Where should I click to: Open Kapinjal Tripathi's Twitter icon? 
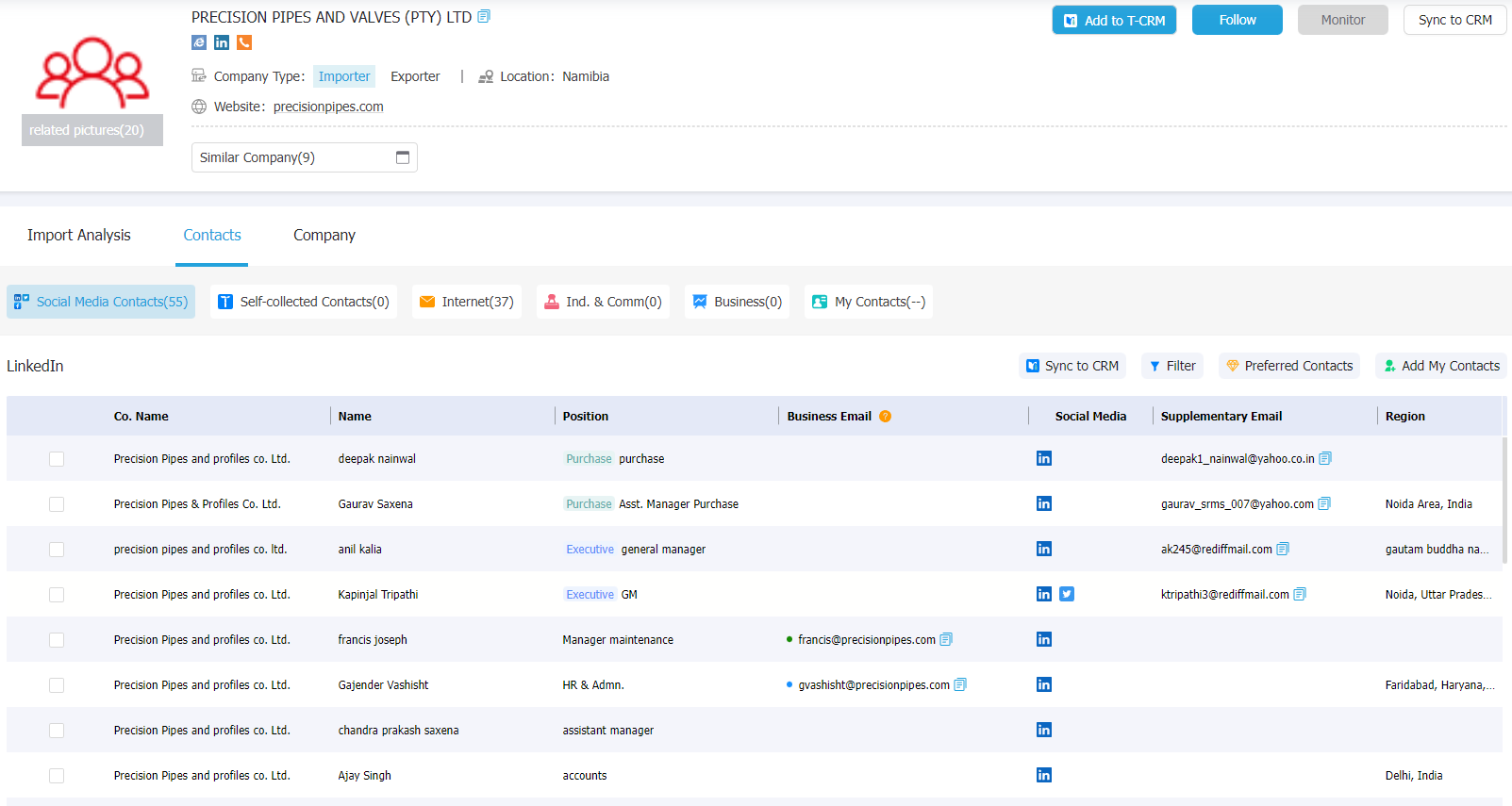click(1067, 594)
